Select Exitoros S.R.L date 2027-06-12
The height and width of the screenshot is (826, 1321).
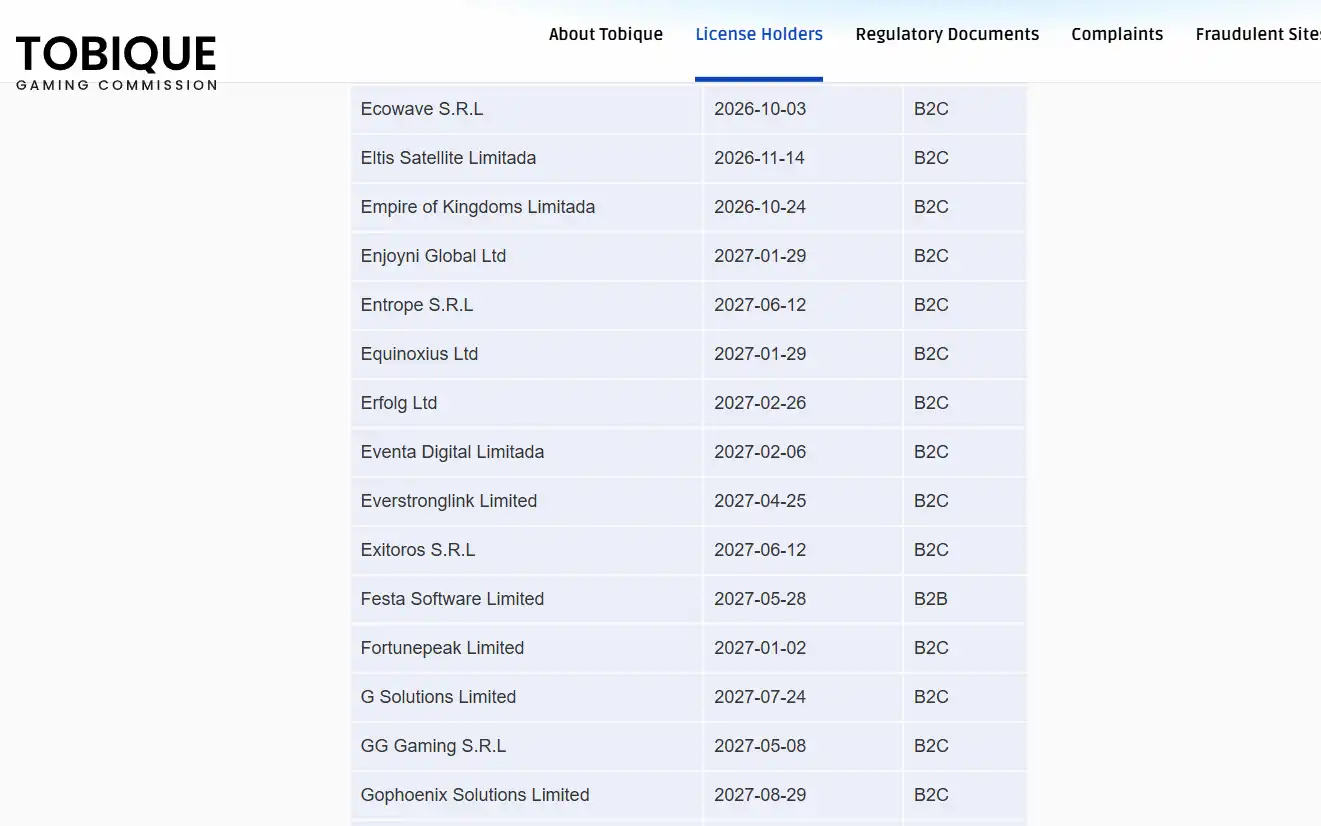point(760,550)
